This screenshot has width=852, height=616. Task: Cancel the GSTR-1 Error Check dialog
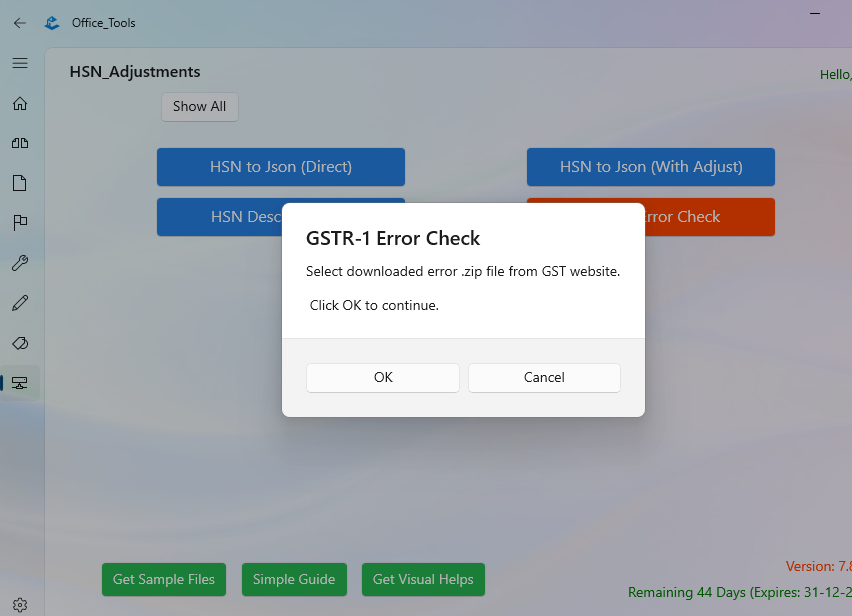pos(544,378)
